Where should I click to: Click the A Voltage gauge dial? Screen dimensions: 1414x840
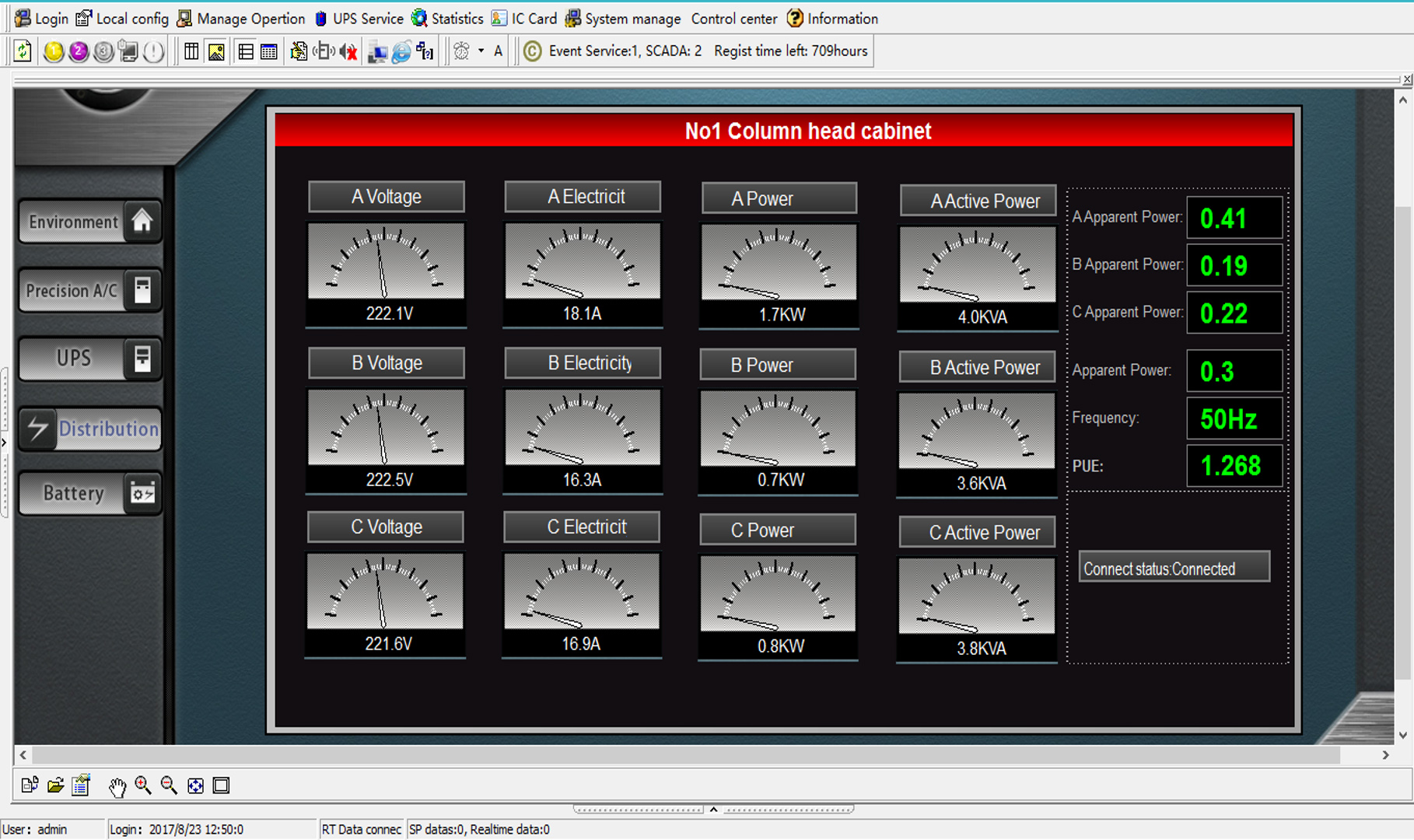click(x=386, y=261)
